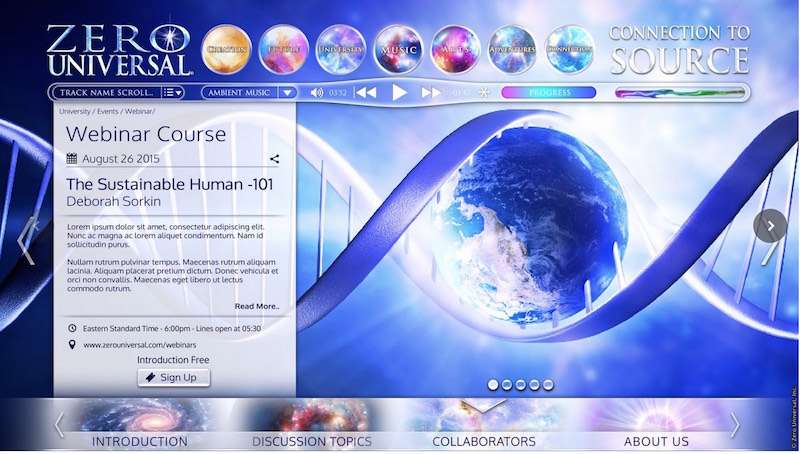Click the Sign Up button
800x454 pixels.
173,377
